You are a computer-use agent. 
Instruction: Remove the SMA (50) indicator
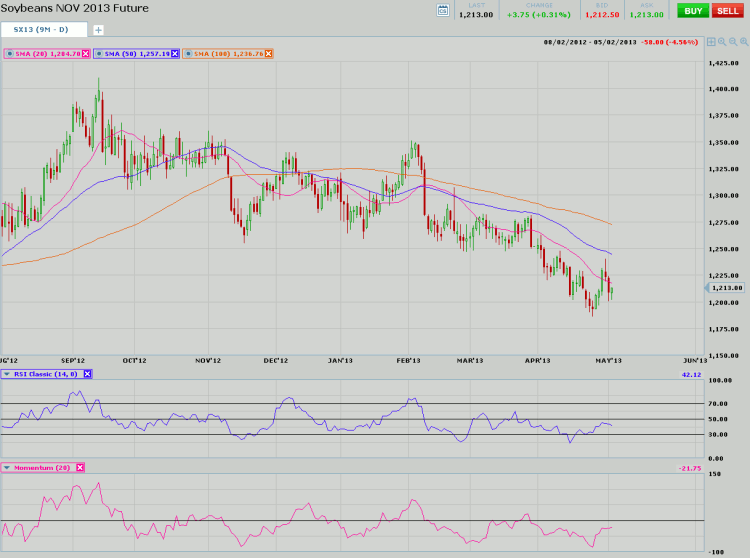click(x=174, y=53)
